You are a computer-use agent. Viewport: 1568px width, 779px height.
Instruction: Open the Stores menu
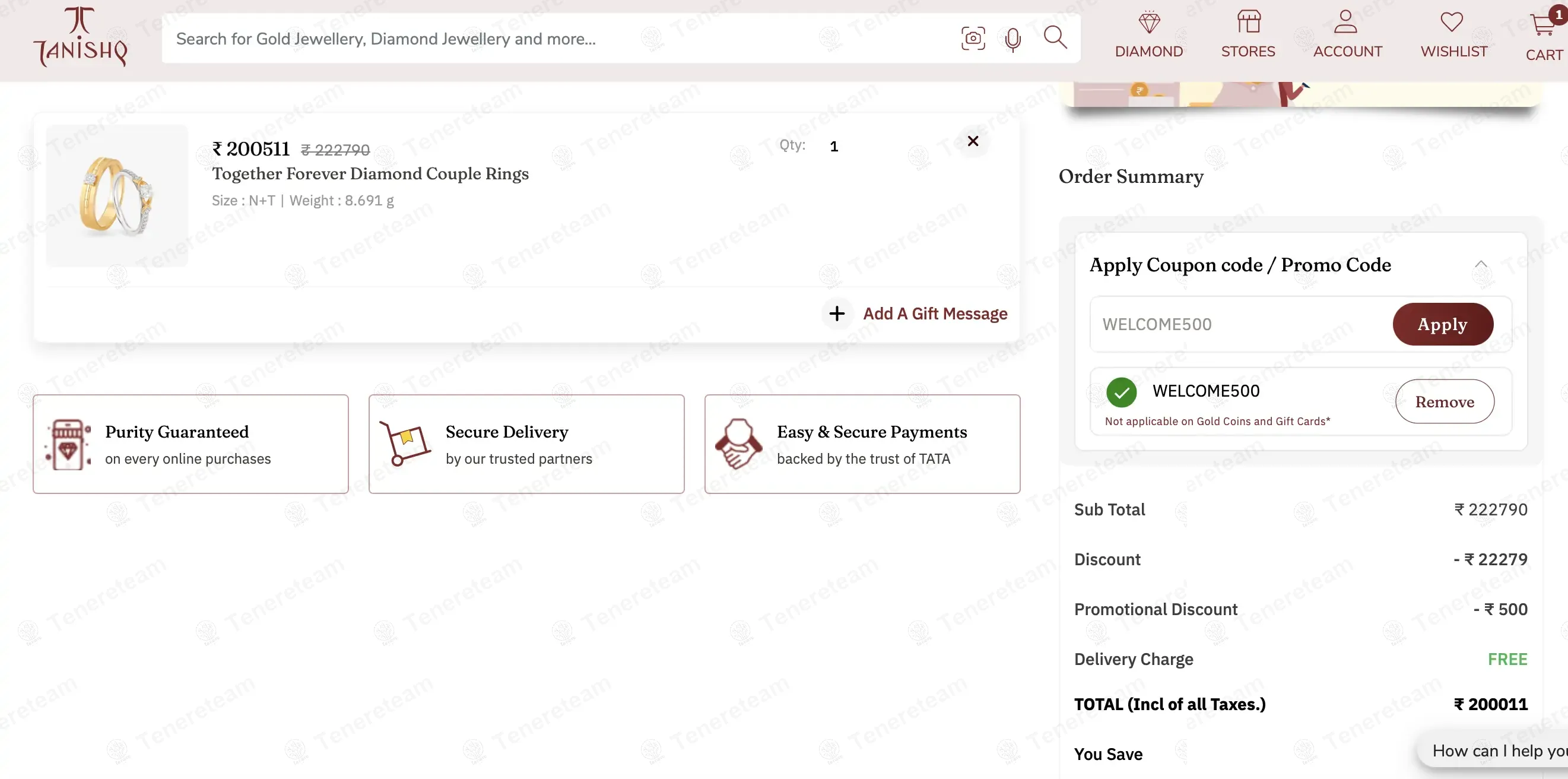click(x=1248, y=34)
